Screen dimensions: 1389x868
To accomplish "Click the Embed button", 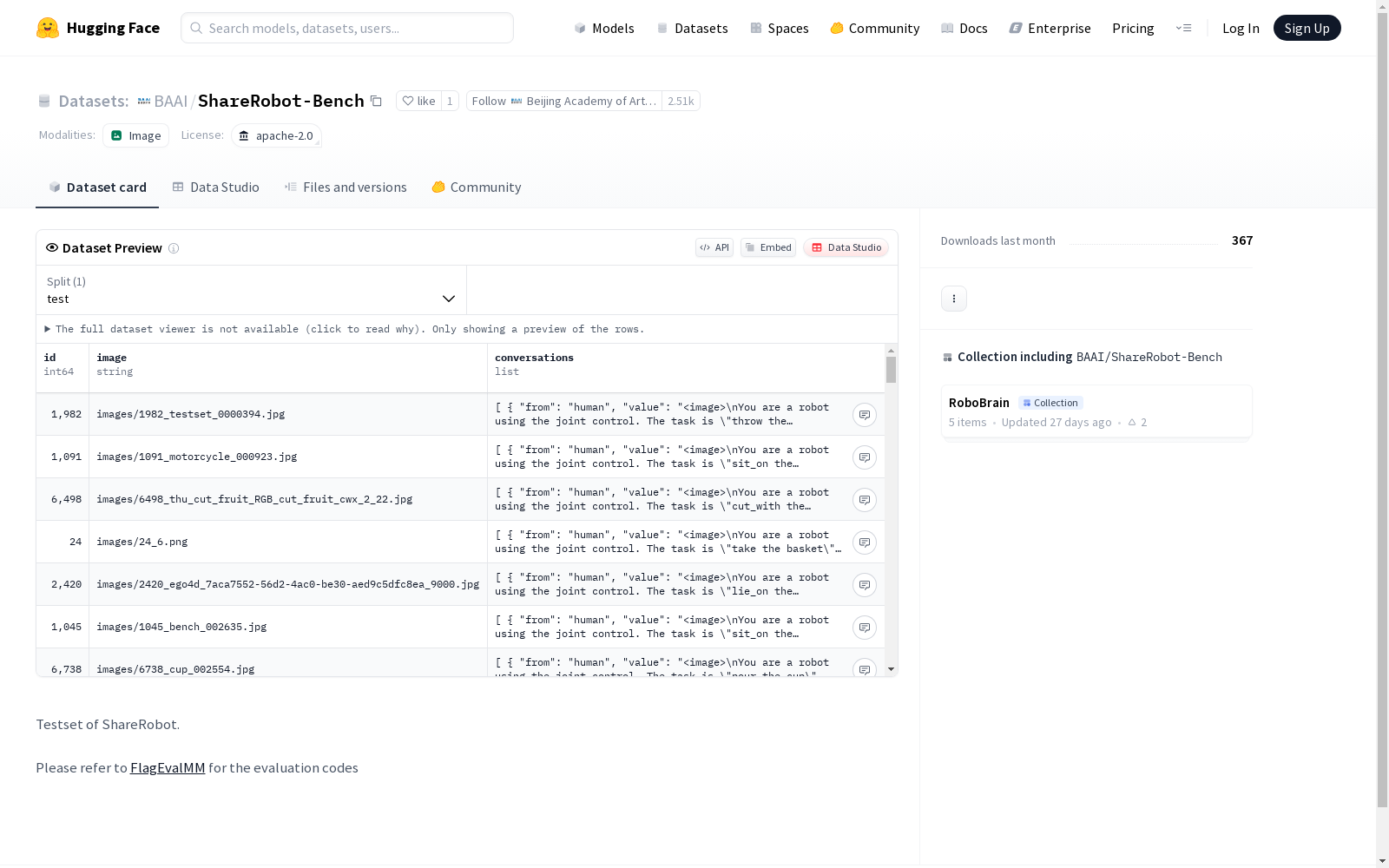I will (768, 247).
